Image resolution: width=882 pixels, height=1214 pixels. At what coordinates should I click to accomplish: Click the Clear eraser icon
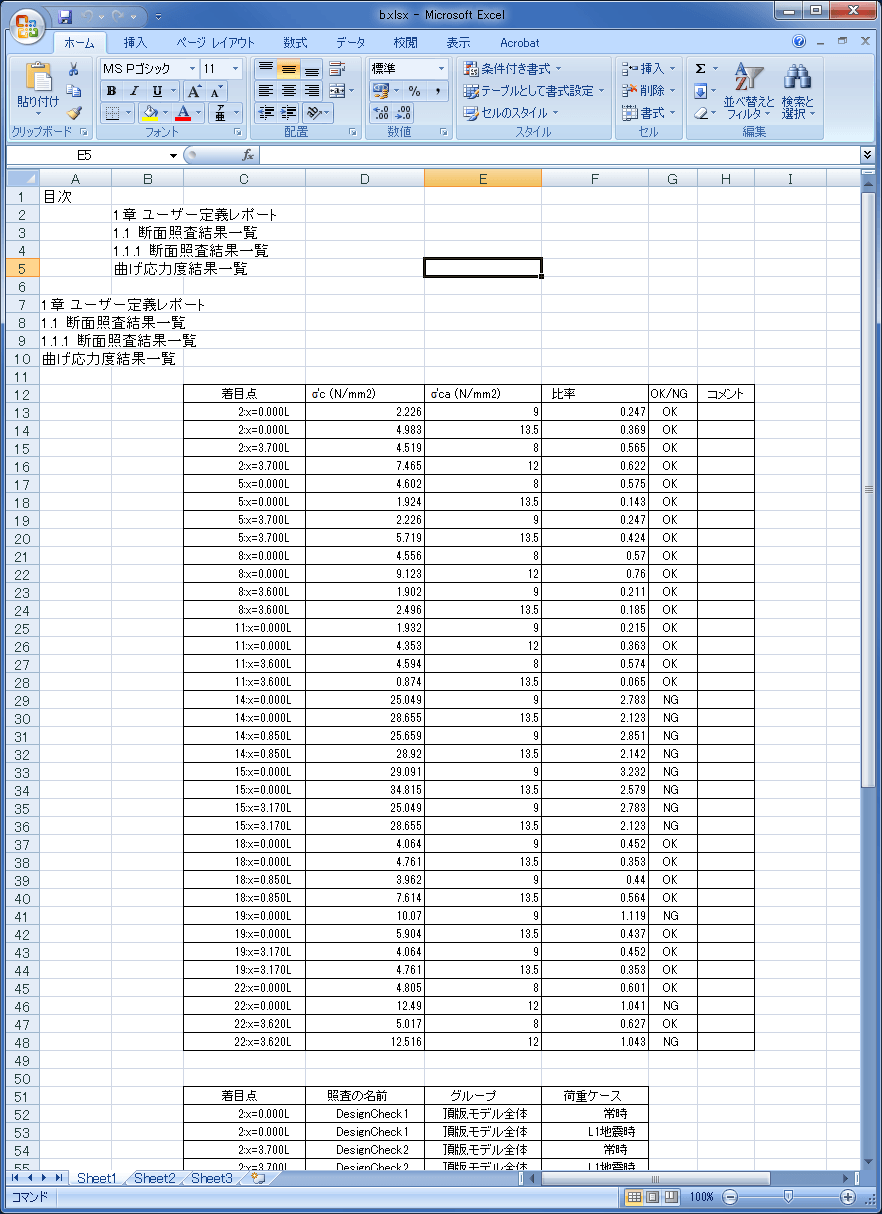click(x=700, y=113)
